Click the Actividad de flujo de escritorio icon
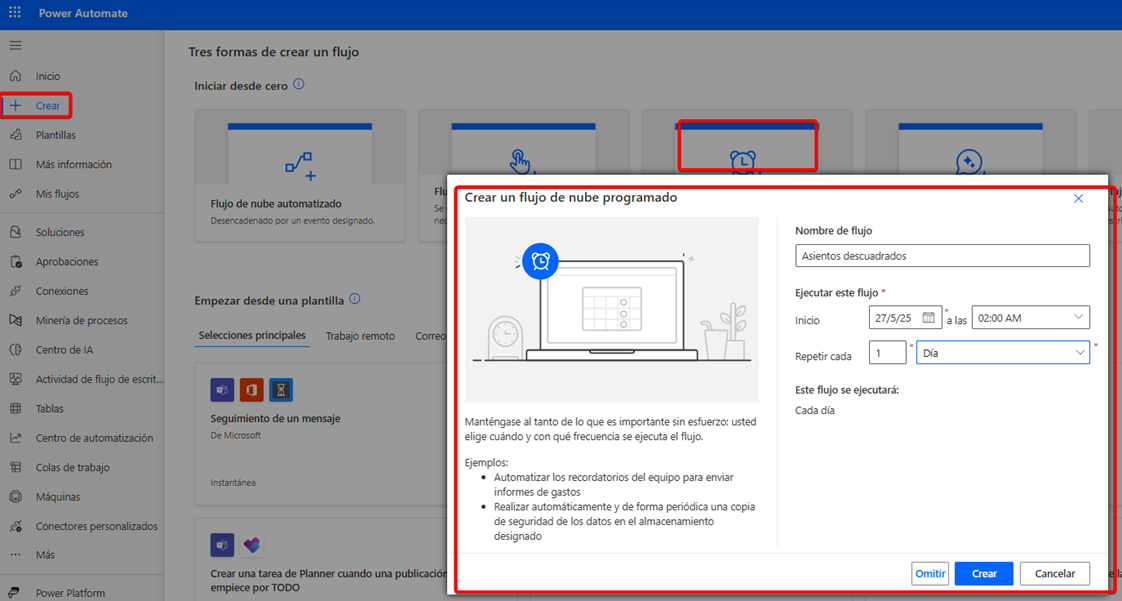Screen dimensions: 1122x601 [15, 380]
